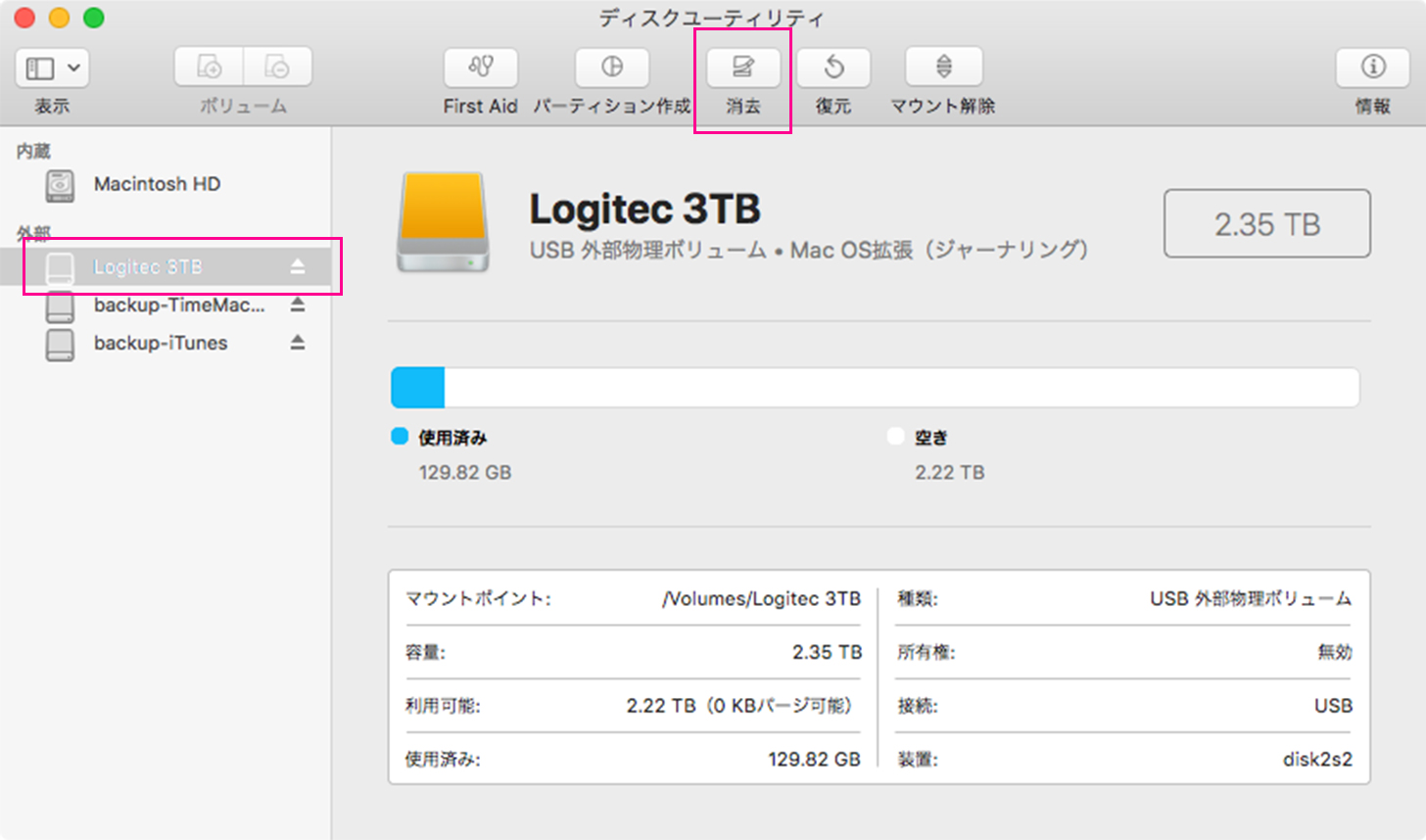This screenshot has width=1426, height=840.
Task: Click the available 2.22 TB purgeable value
Action: tap(739, 706)
